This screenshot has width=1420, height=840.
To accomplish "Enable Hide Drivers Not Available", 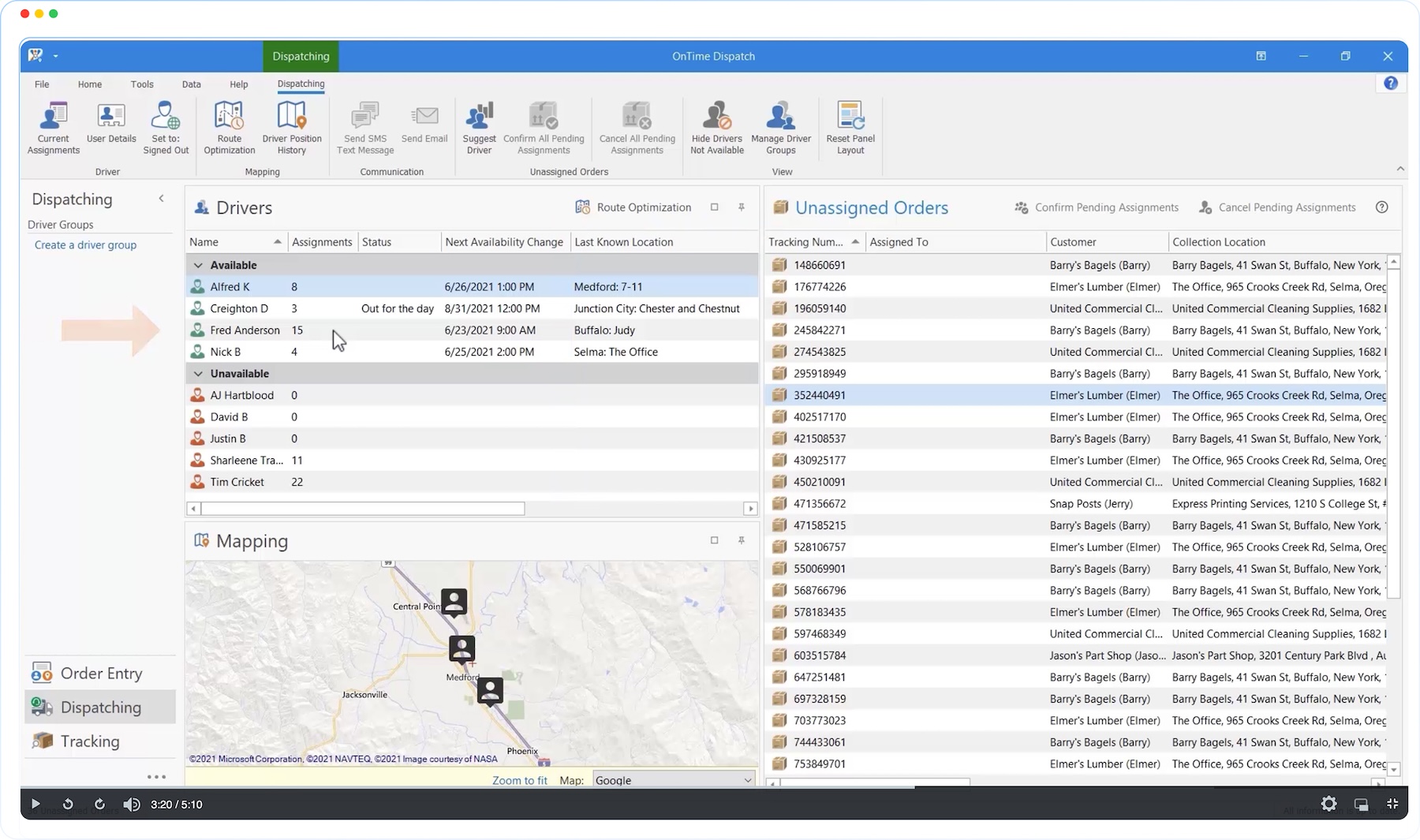I will tap(716, 126).
